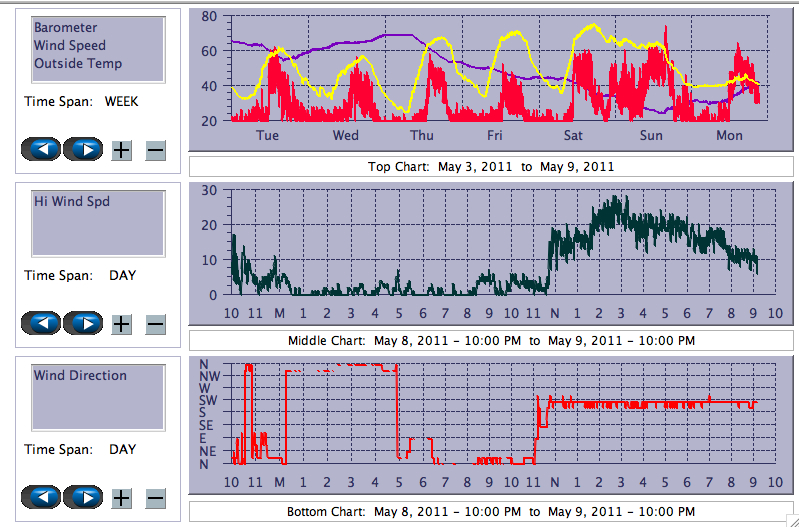Screen dimensions: 799x527
Task: Select Wind Speed in the top chart list
Action: click(x=69, y=45)
